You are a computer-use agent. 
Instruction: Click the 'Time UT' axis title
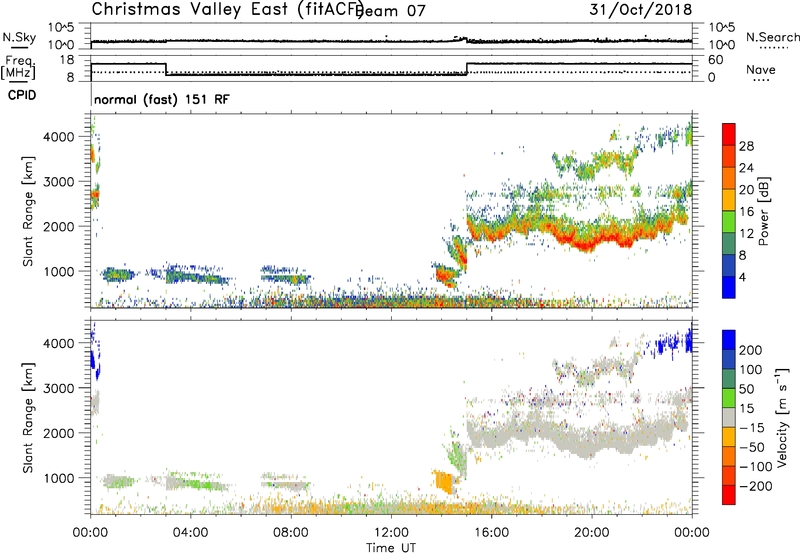[x=391, y=548]
